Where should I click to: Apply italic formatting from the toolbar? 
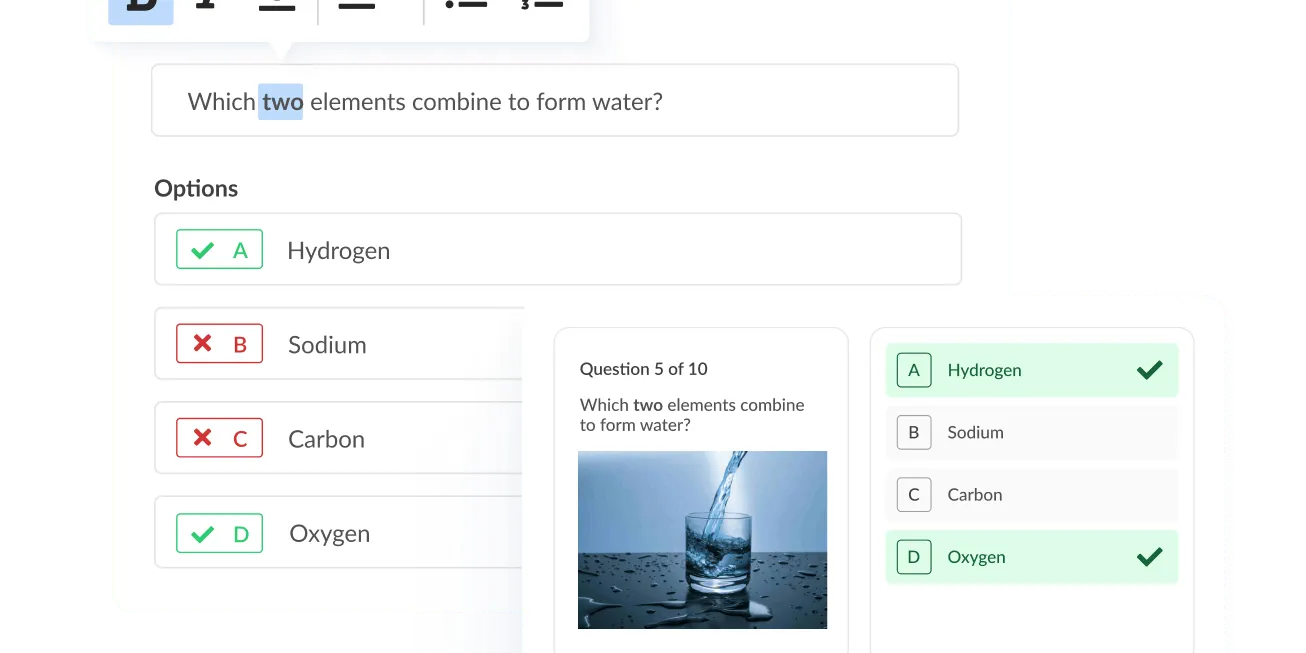coord(206,5)
